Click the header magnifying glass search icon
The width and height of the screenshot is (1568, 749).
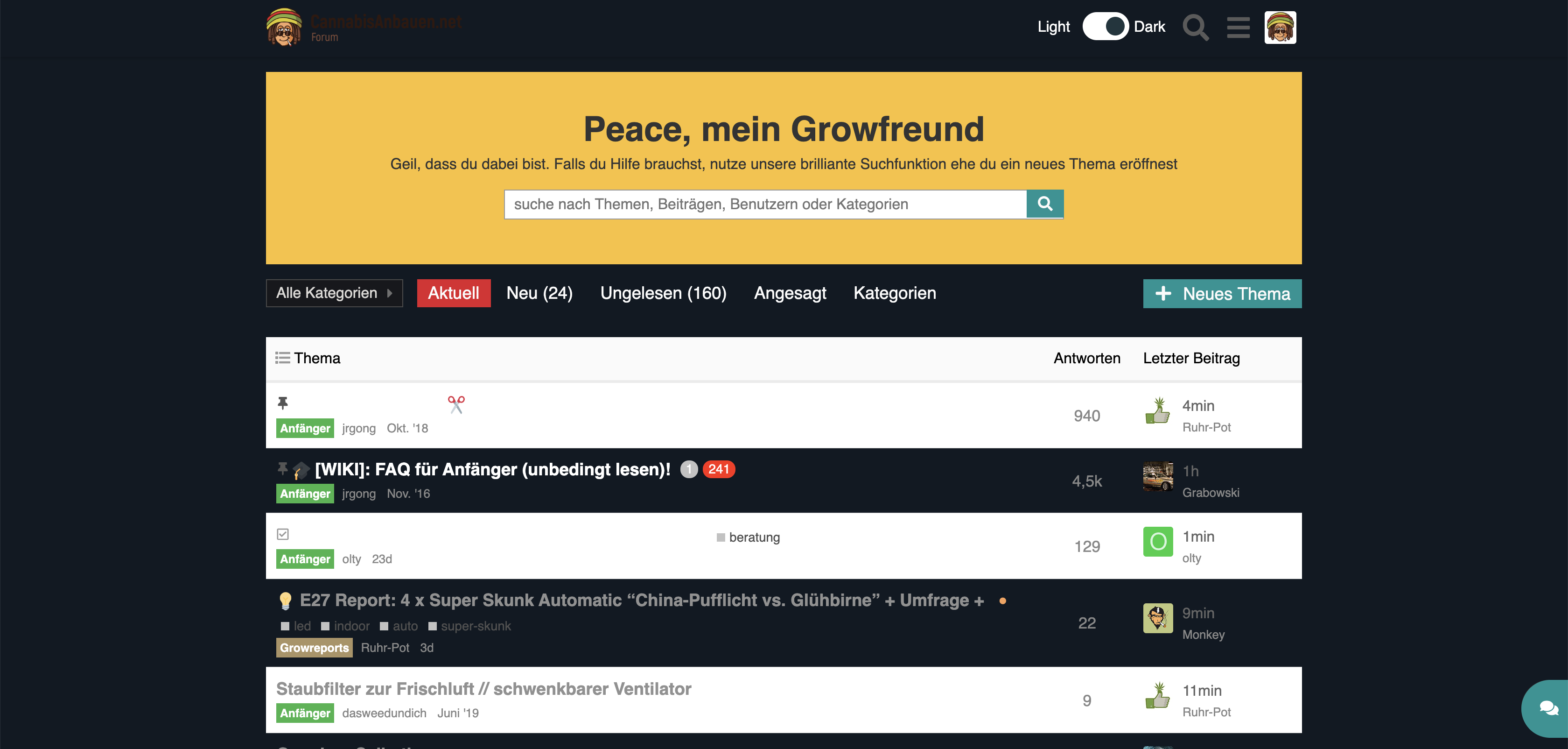tap(1195, 28)
